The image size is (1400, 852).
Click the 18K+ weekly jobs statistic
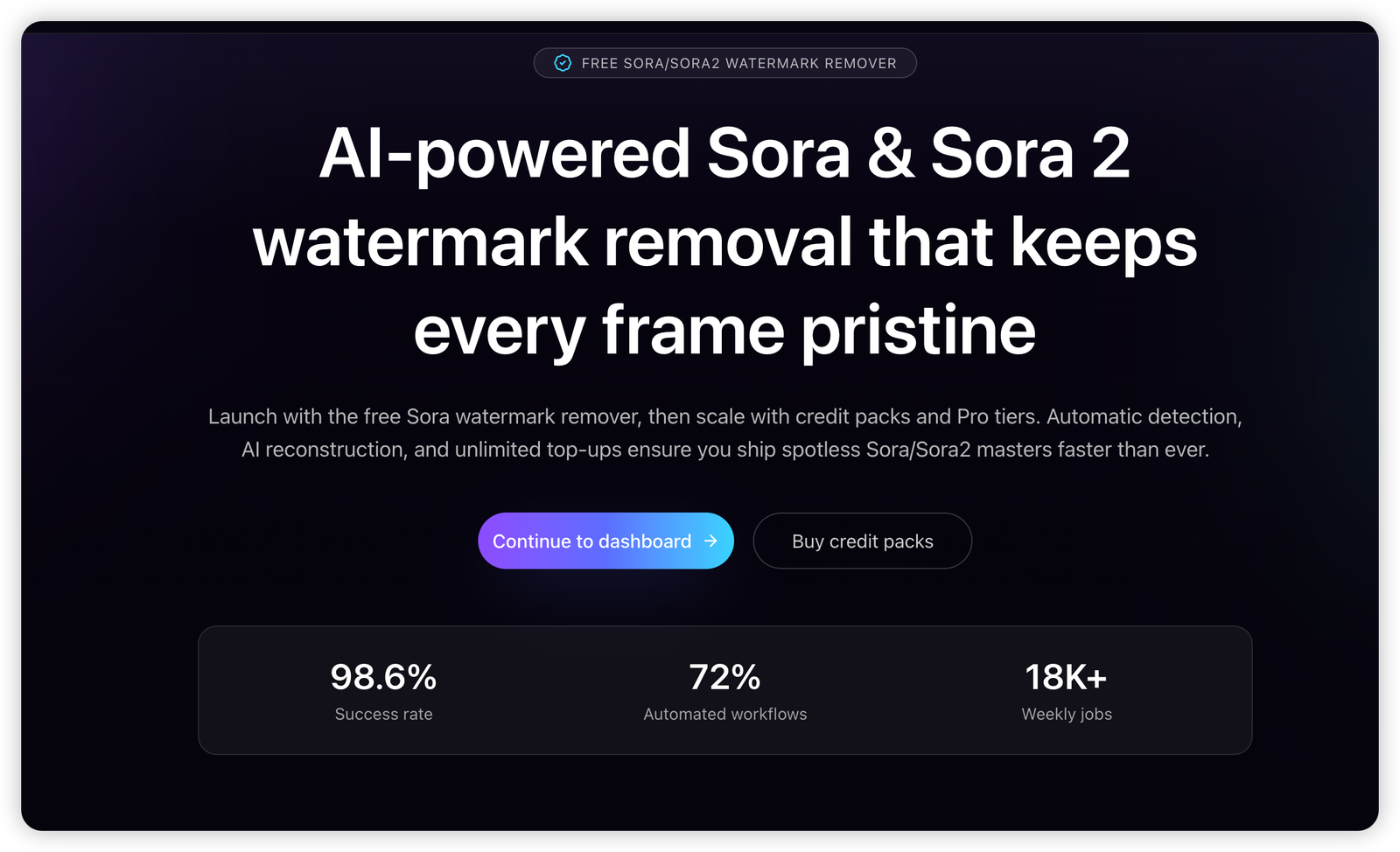[x=1066, y=677]
